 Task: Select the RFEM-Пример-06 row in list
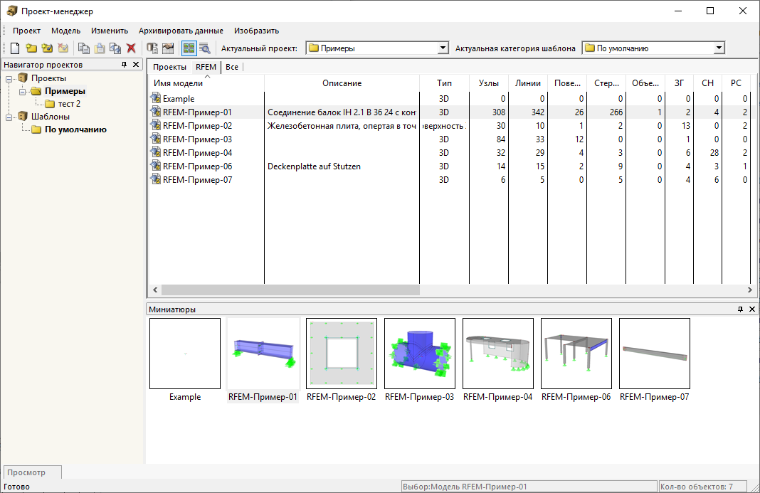coord(450,167)
